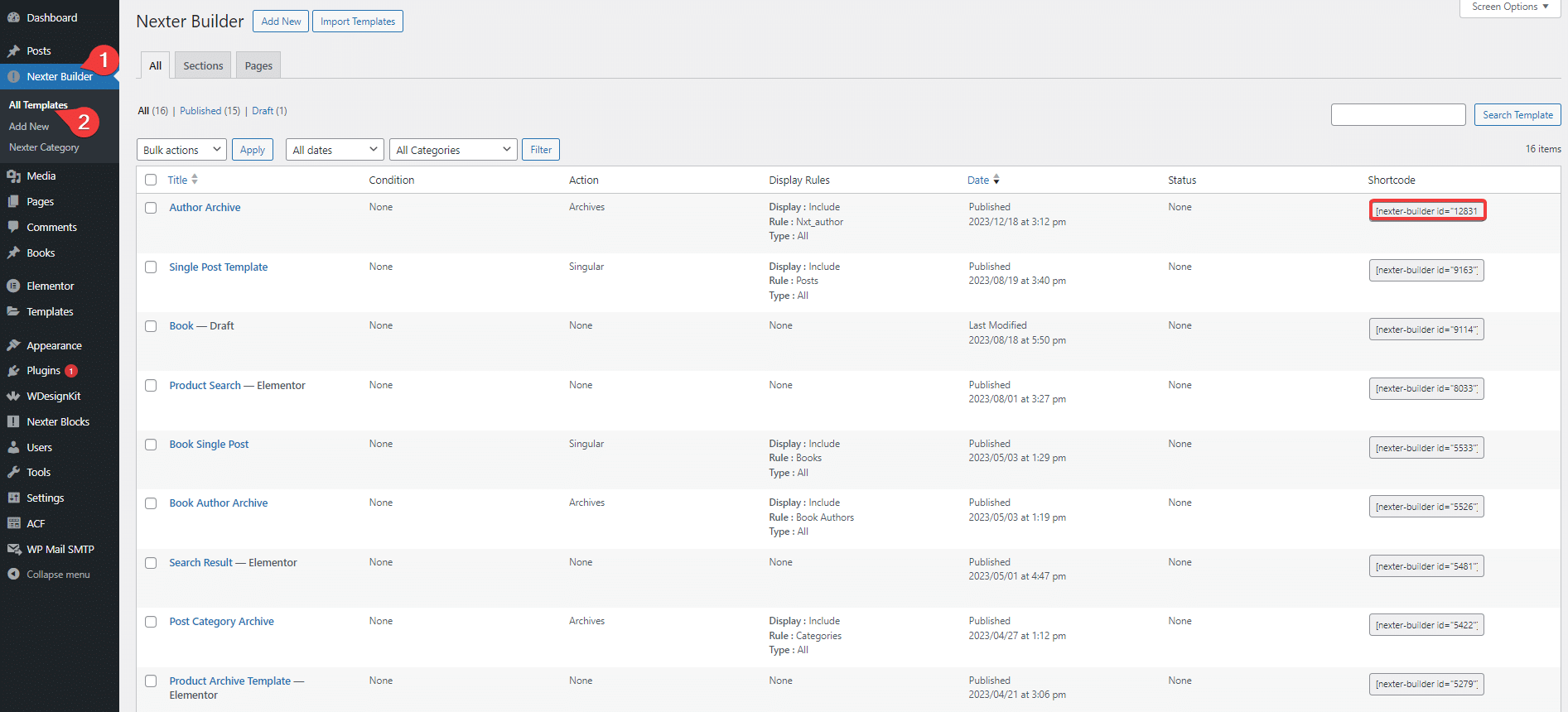Check the Single Post Template checkbox

(x=151, y=267)
